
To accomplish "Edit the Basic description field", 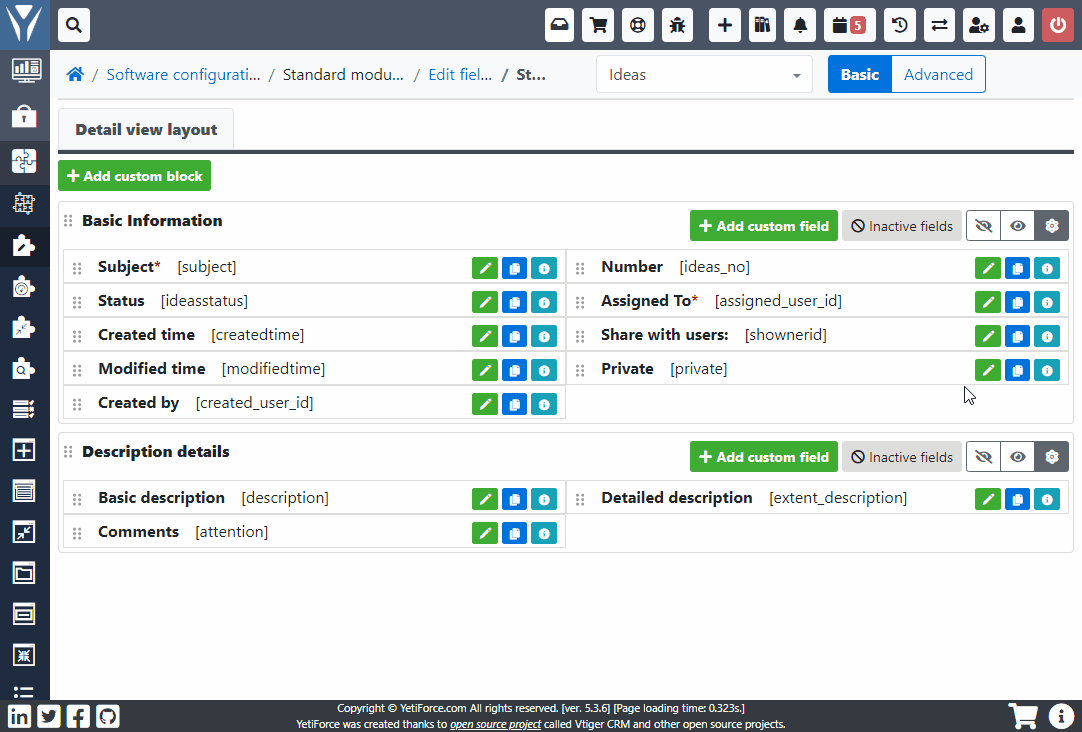I will [x=485, y=499].
